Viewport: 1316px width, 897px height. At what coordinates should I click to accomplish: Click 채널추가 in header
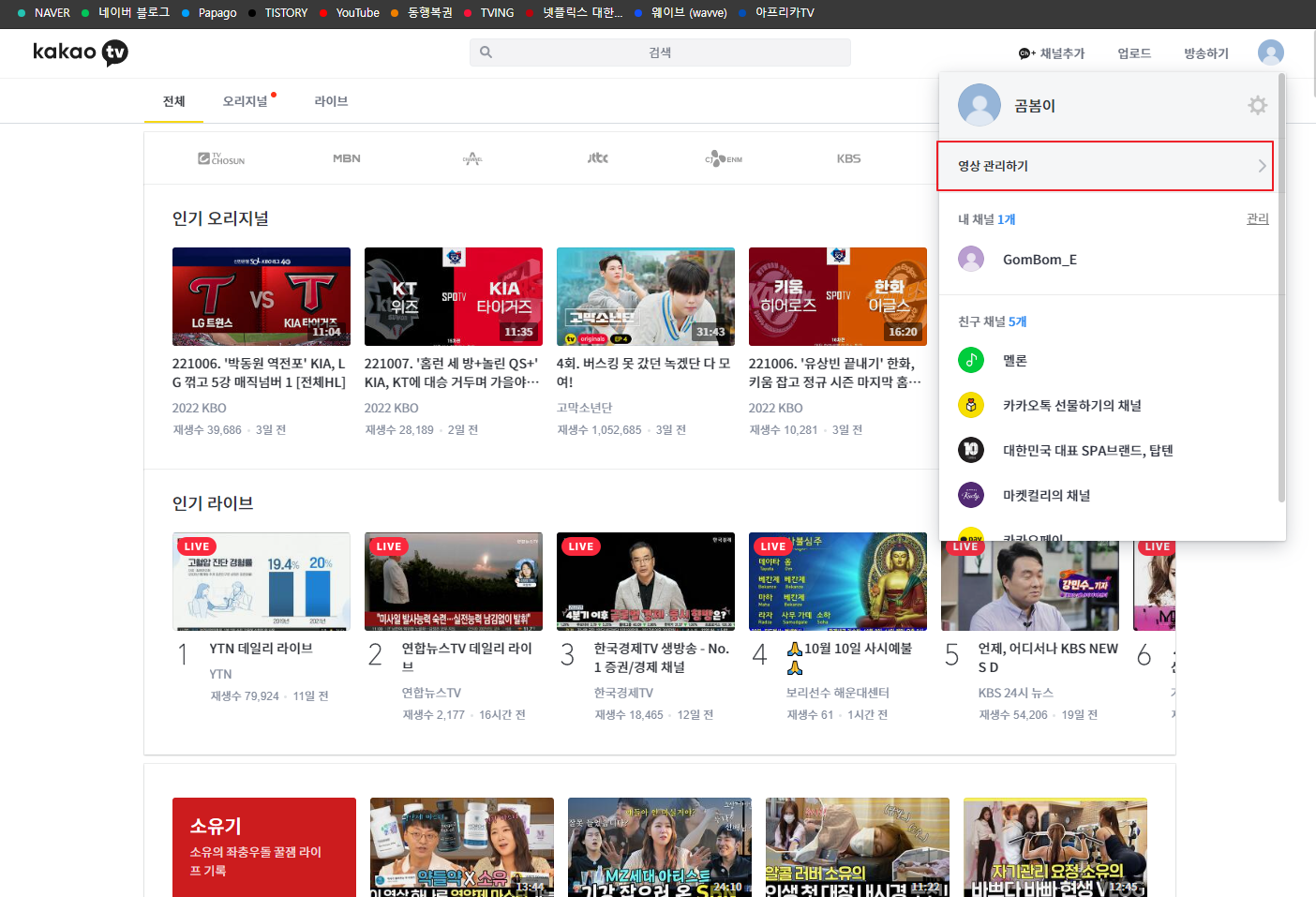pyautogui.click(x=1052, y=53)
